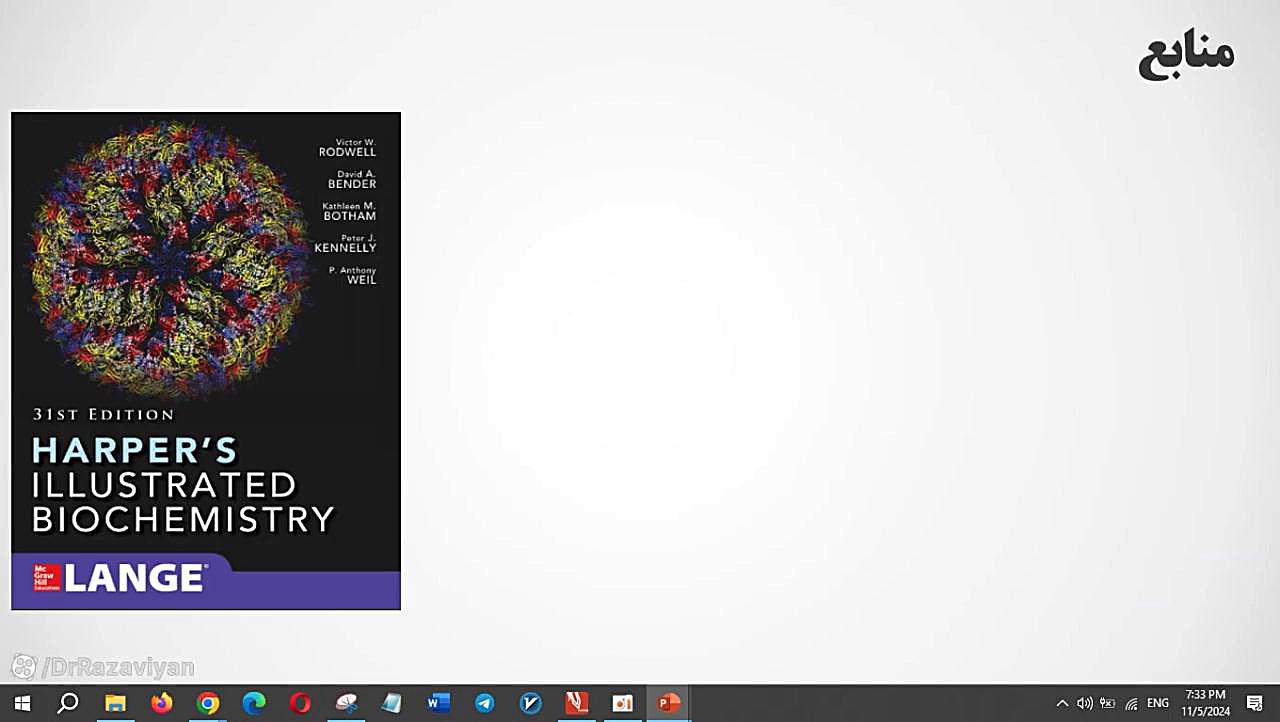The image size is (1280, 722).
Task: Open the notepad-style app next to Snipping Tool
Action: click(392, 703)
